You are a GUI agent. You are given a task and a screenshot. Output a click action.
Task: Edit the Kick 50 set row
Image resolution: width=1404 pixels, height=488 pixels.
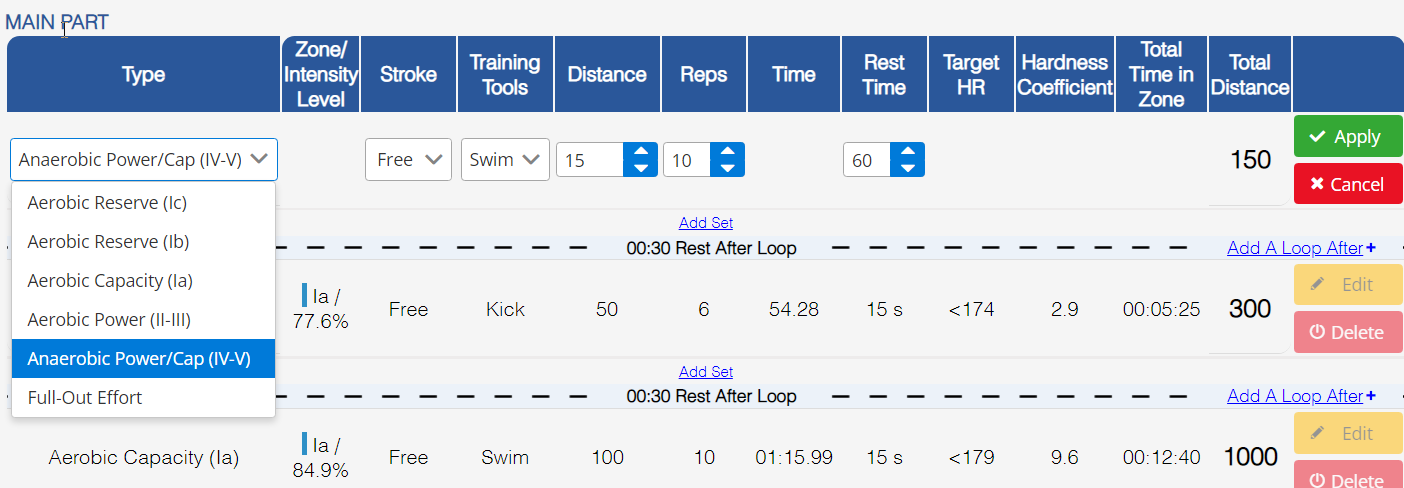tap(1347, 285)
